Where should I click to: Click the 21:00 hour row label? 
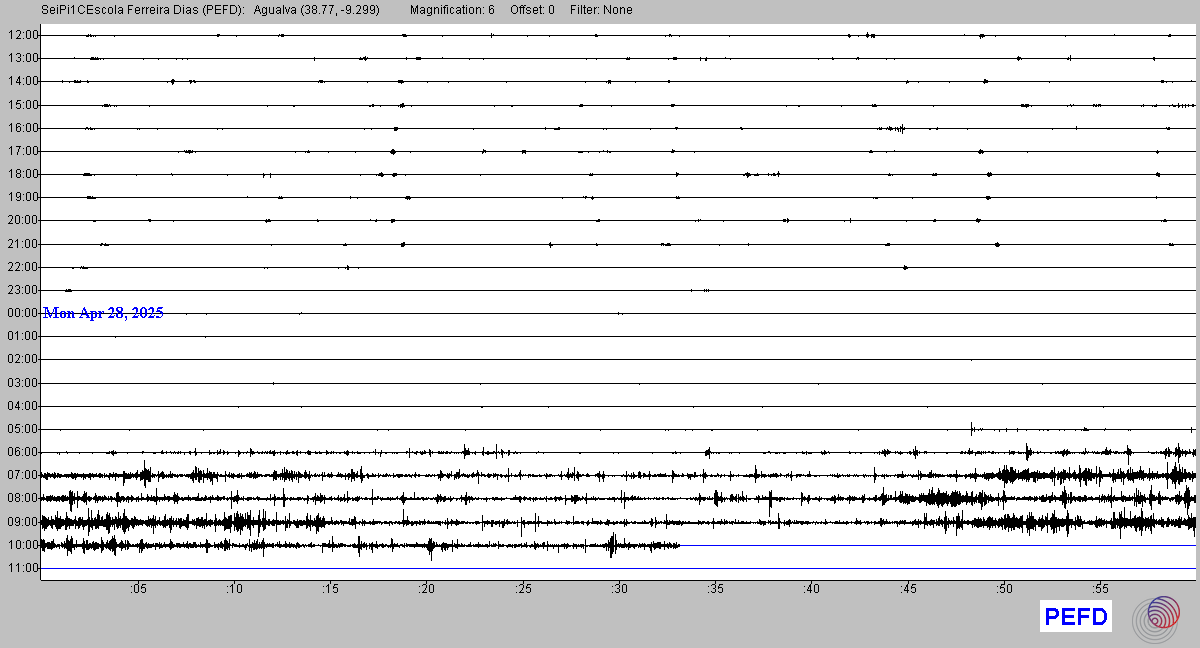click(x=22, y=244)
